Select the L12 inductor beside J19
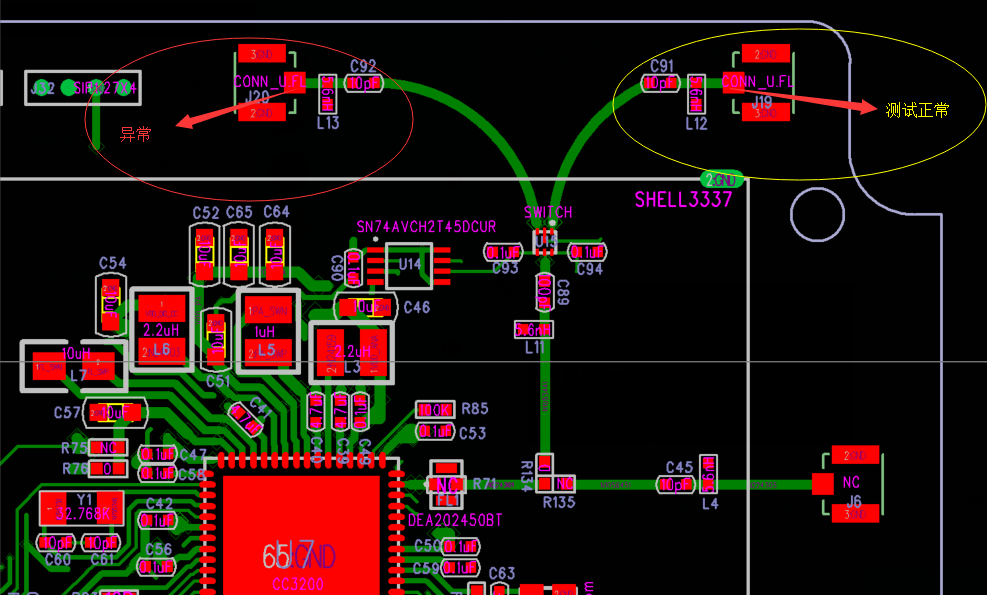Screen dimensions: 987x595 click(x=696, y=94)
